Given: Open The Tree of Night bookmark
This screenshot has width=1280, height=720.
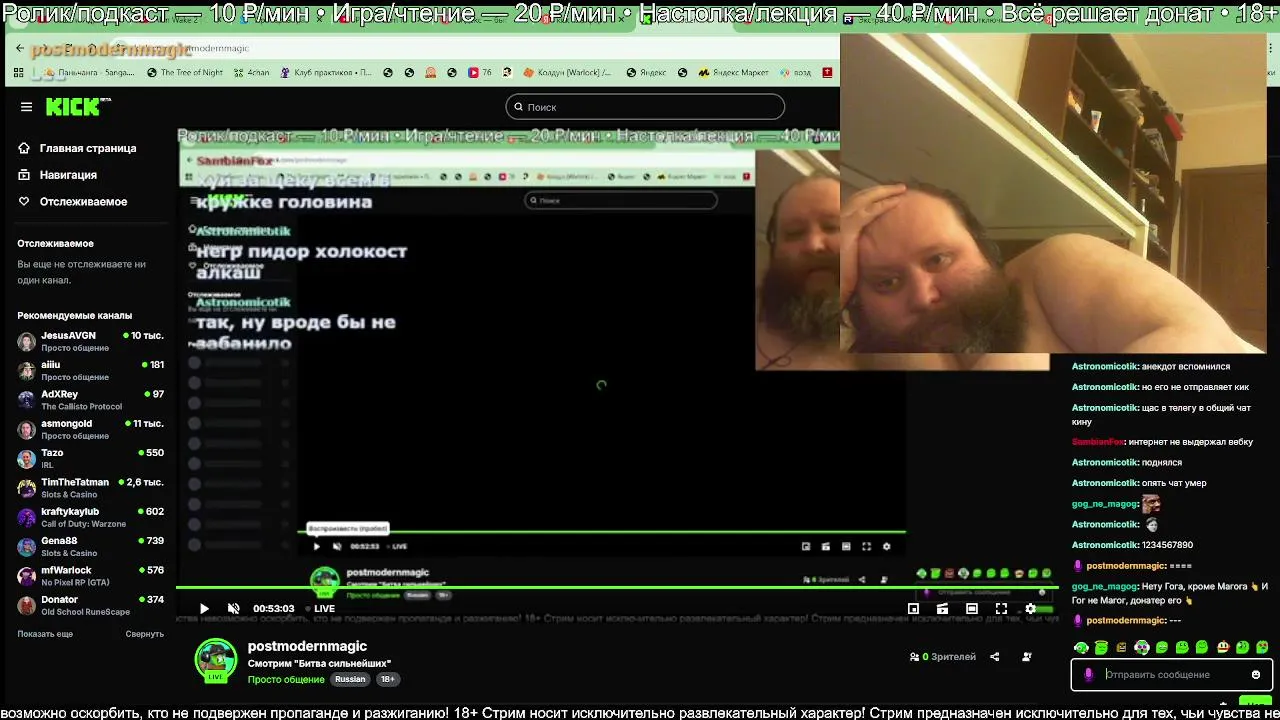Looking at the screenshot, I should click(x=184, y=73).
